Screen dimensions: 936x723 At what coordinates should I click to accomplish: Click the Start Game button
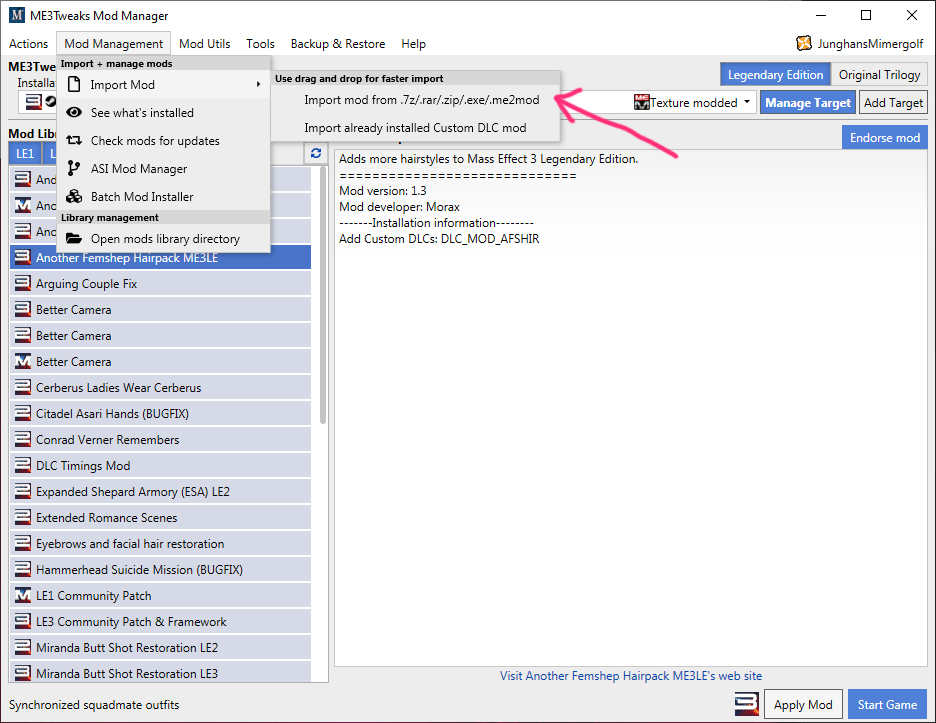[x=887, y=704]
